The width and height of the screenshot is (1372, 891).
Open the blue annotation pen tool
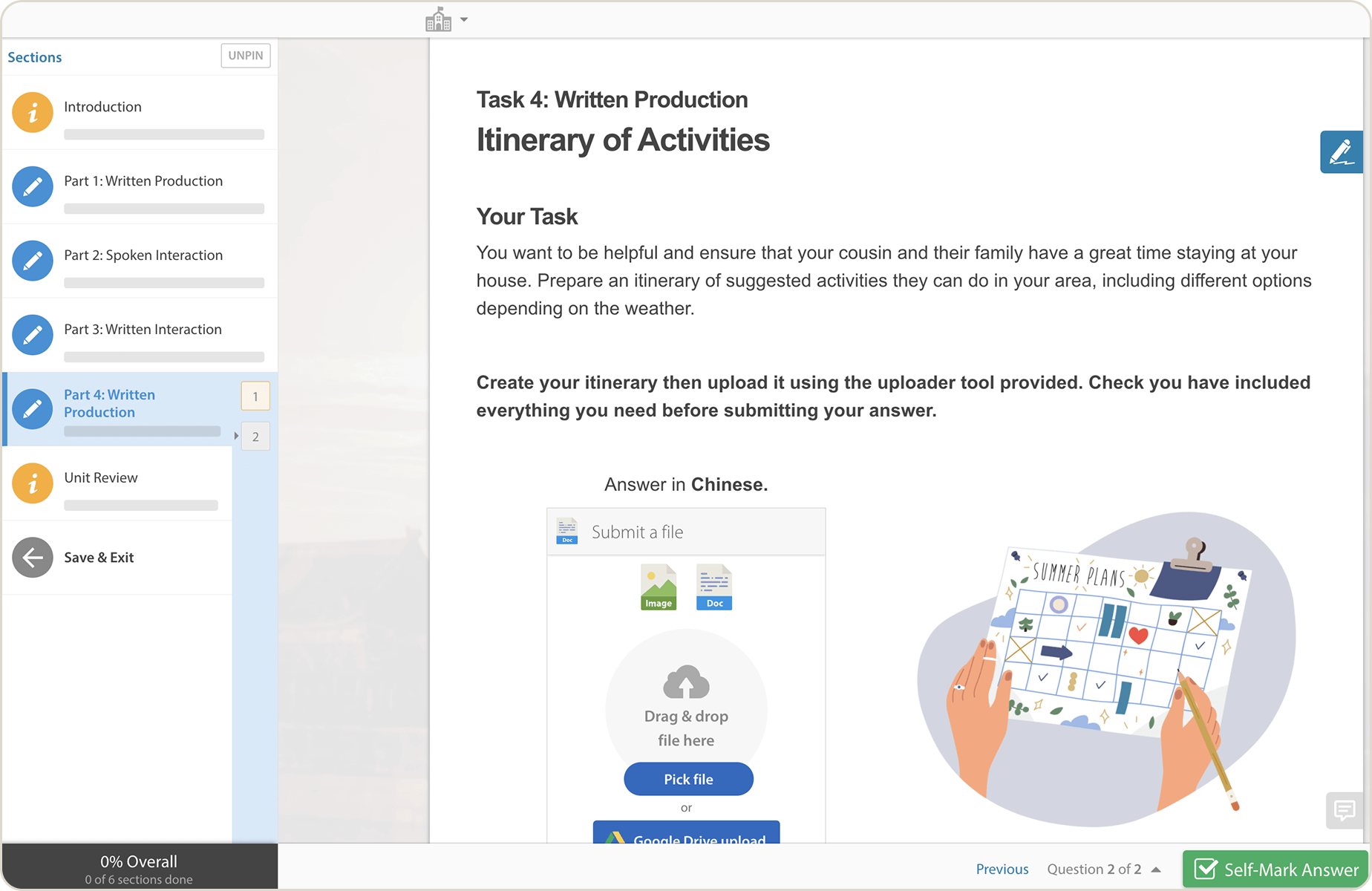(1341, 152)
